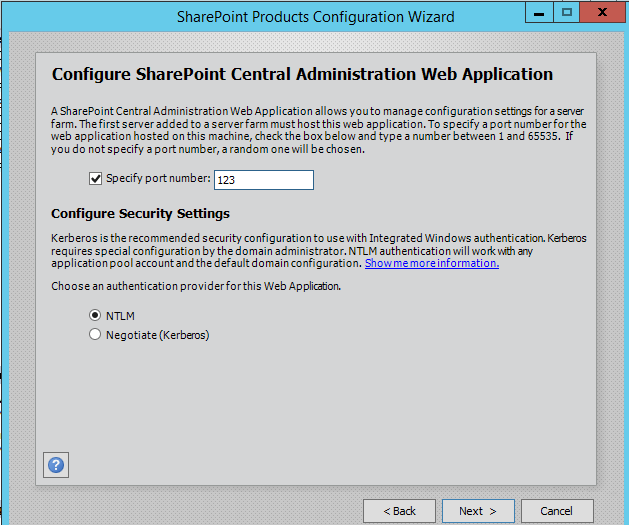
Task: Uncheck the Specify port number checkbox
Action: 95,178
